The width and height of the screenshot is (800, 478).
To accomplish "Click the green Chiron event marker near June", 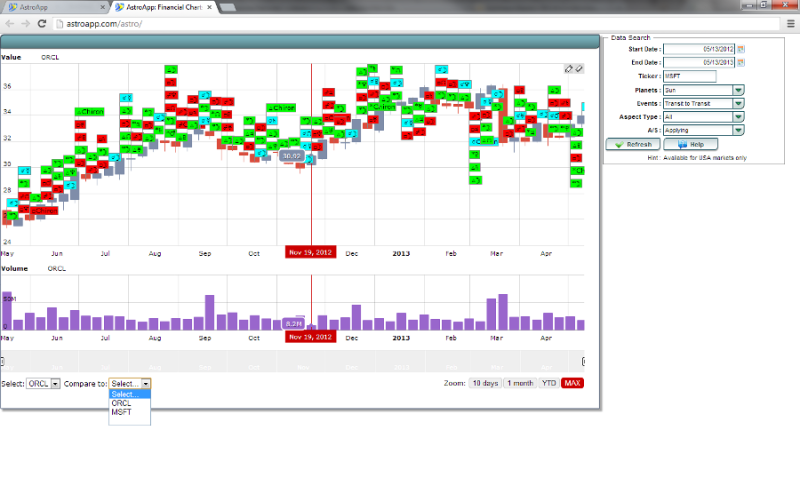I will pos(89,111).
